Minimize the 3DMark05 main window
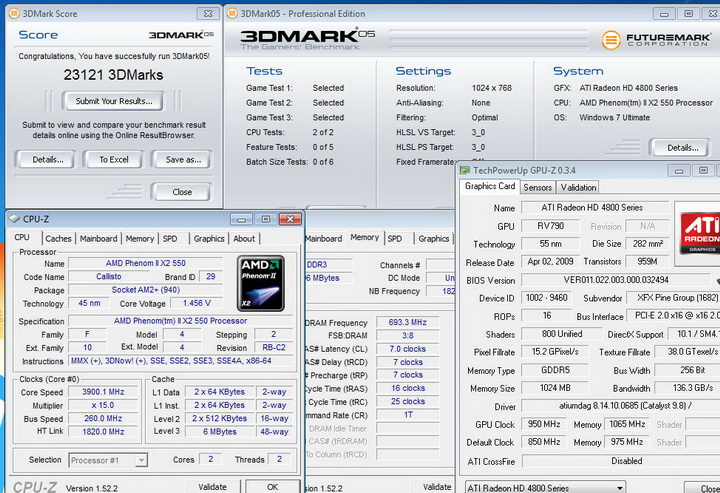Viewport: 720px width, 493px height. coord(664,14)
